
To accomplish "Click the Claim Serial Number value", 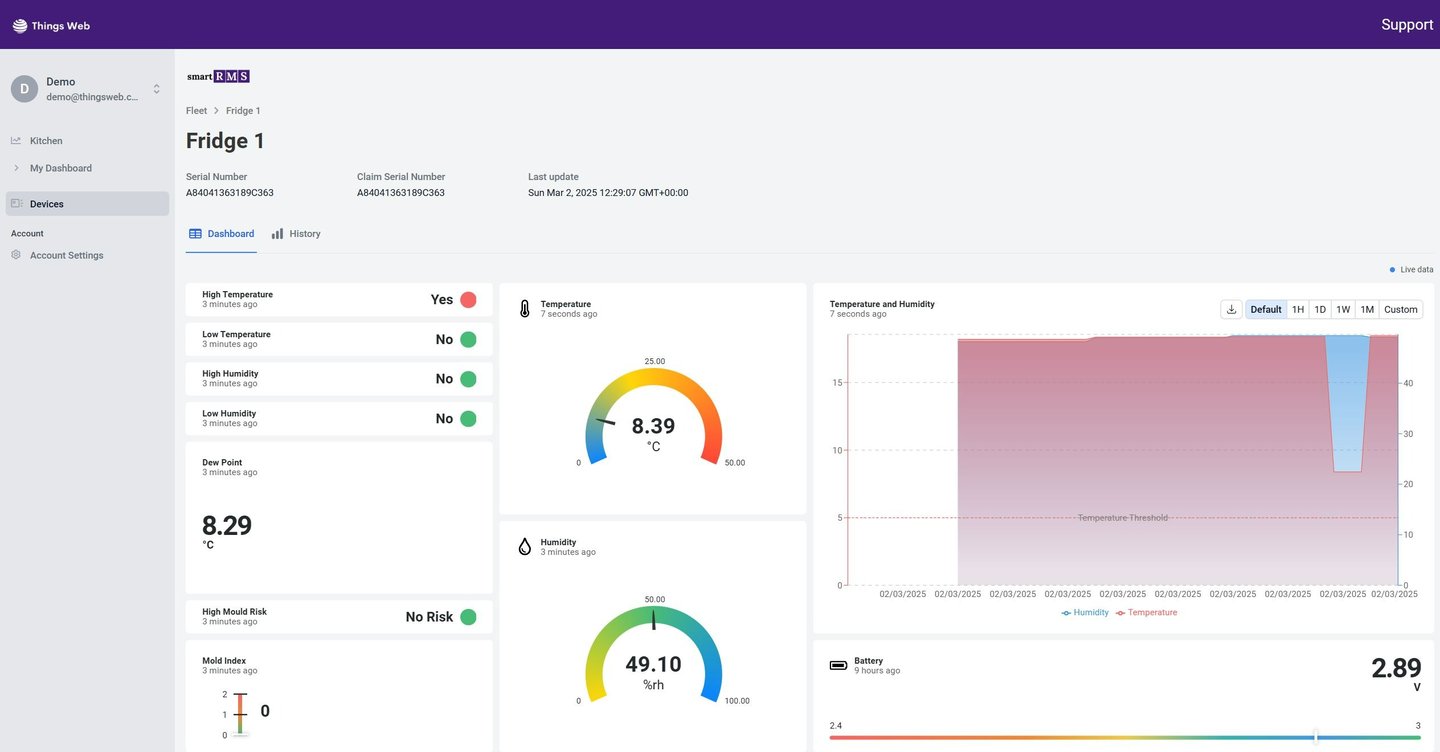I will (x=401, y=193).
